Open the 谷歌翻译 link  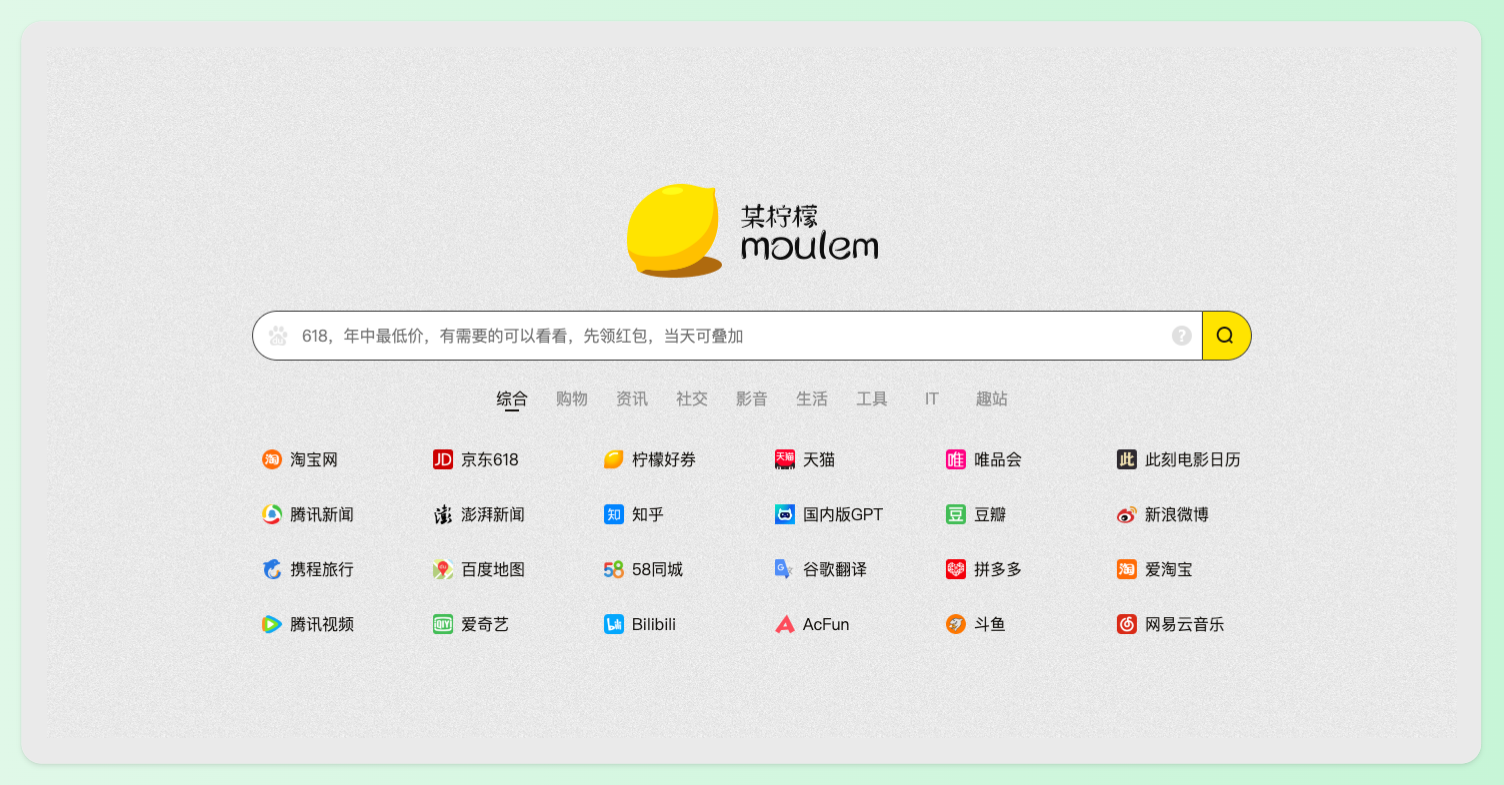click(835, 570)
